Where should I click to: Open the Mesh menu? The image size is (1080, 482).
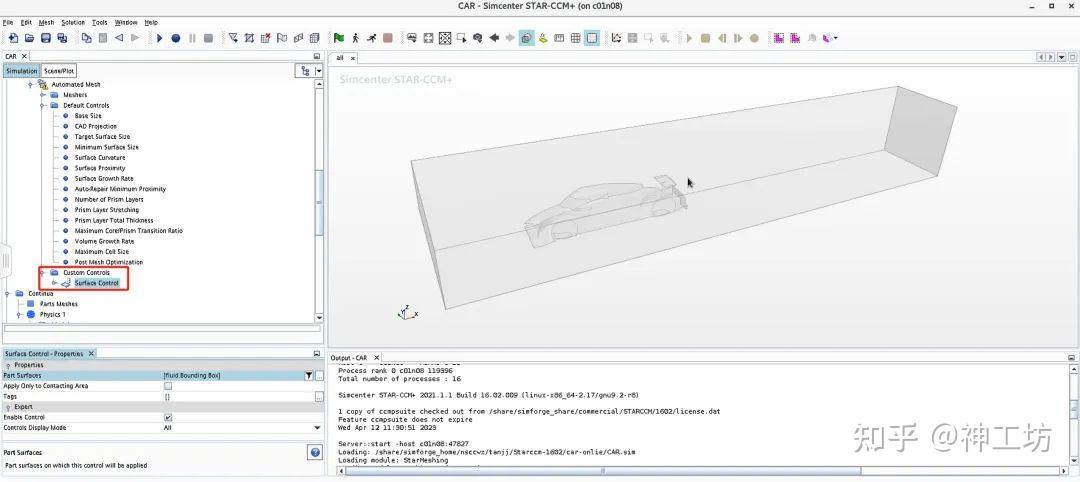[46, 23]
